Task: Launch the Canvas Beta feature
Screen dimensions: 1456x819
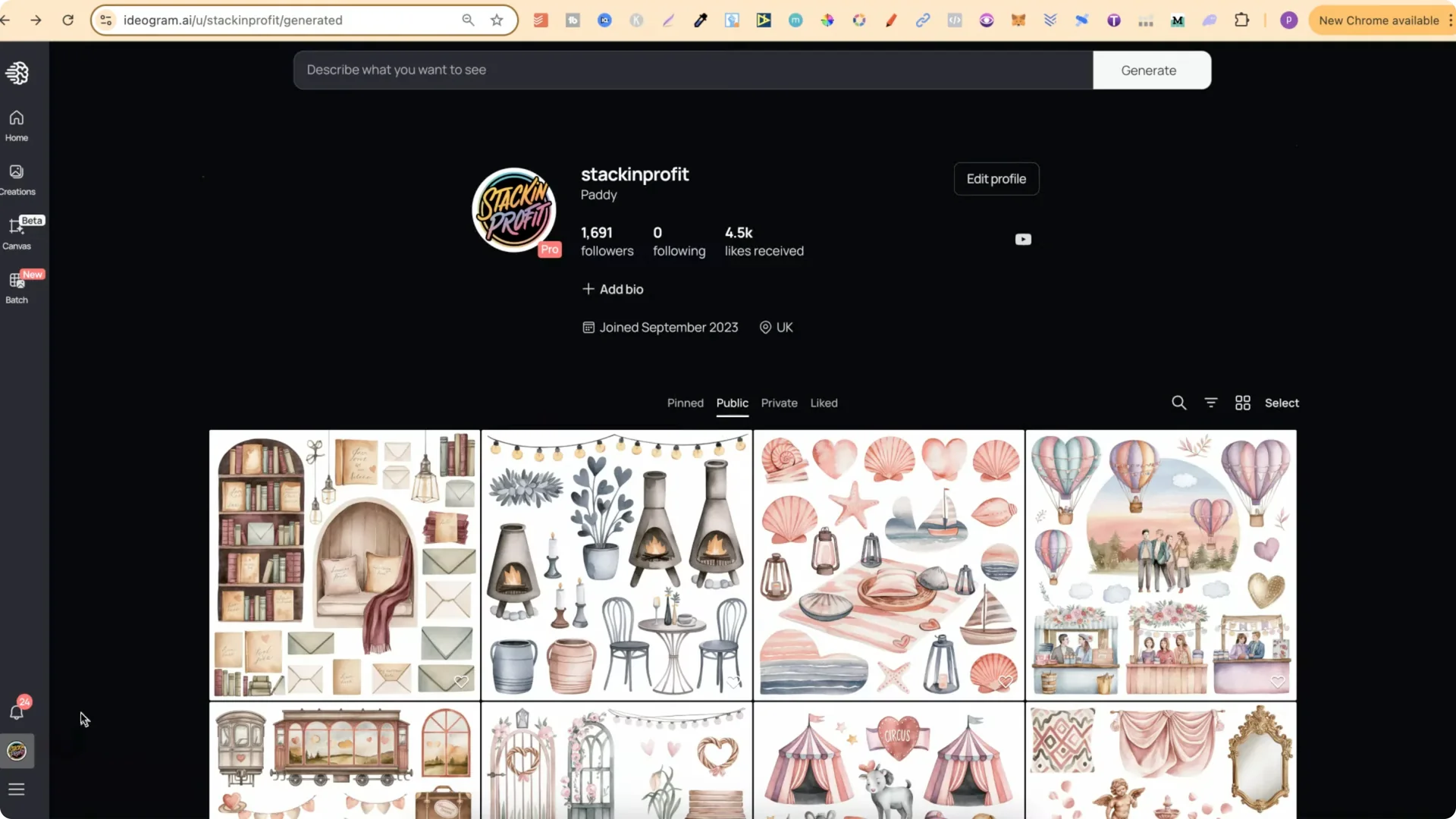Action: tap(17, 231)
